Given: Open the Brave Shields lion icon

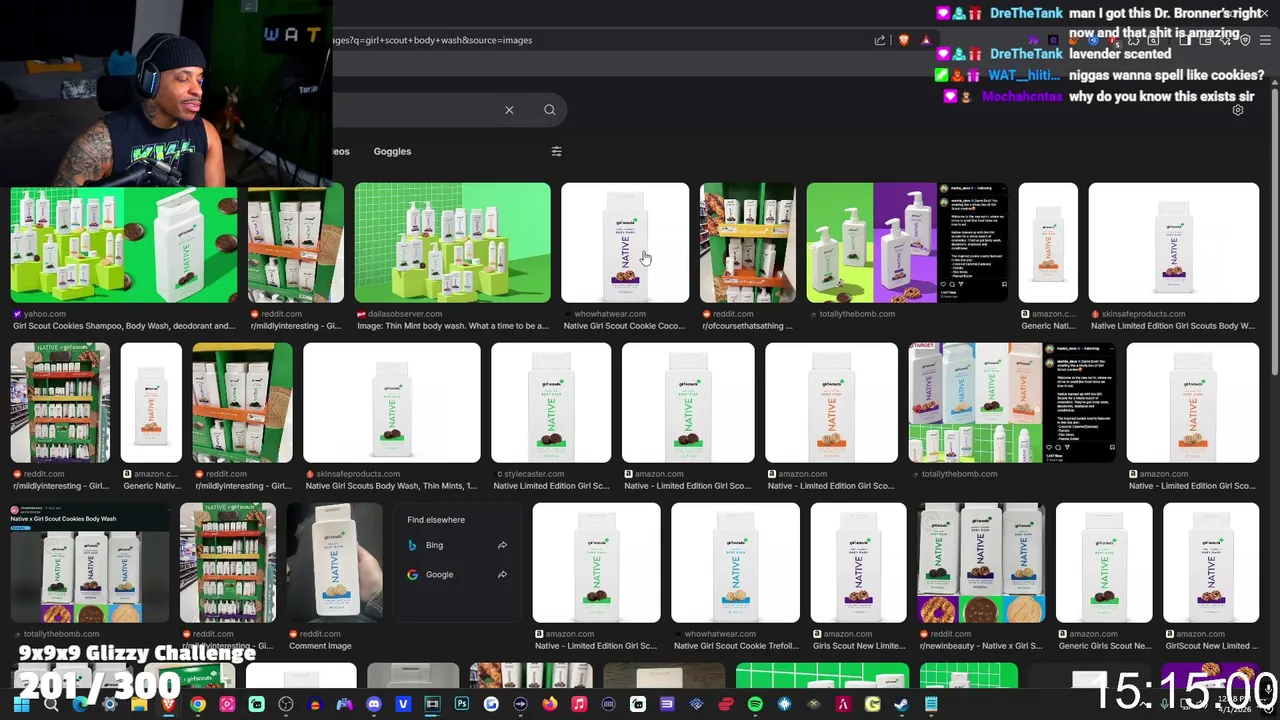Looking at the screenshot, I should point(904,40).
